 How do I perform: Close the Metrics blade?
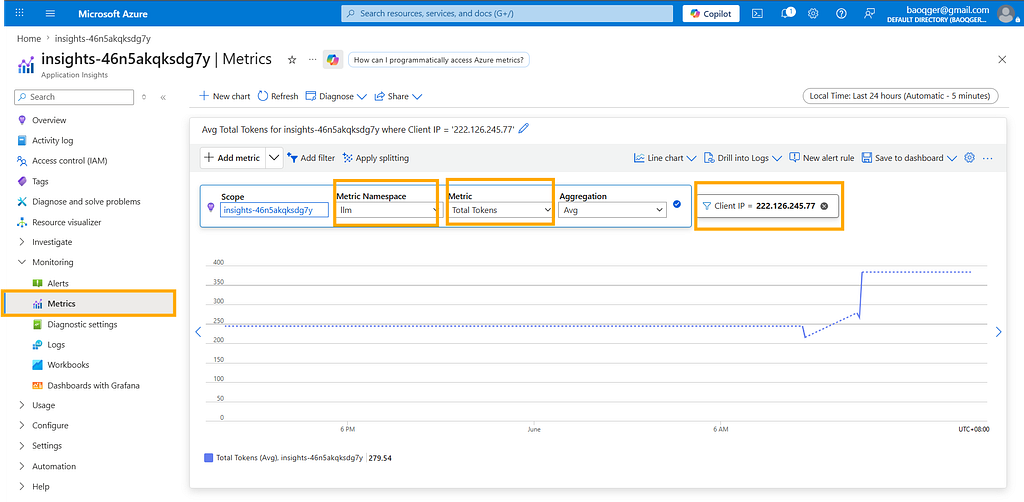pyautogui.click(x=1002, y=59)
